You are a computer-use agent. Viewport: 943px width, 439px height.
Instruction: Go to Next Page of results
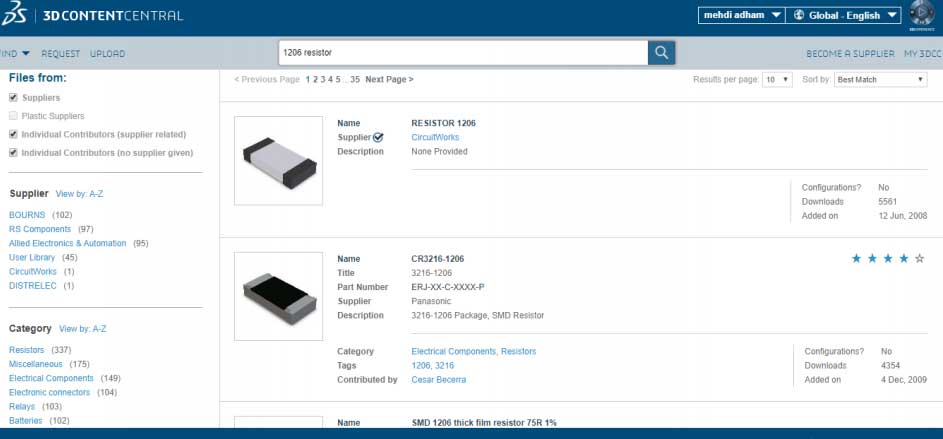(x=389, y=79)
